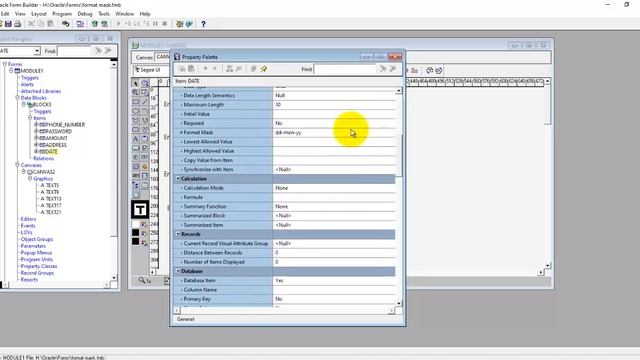Image resolution: width=640 pixels, height=360 pixels.
Task: Click the Pause debug icon
Action: point(156,24)
